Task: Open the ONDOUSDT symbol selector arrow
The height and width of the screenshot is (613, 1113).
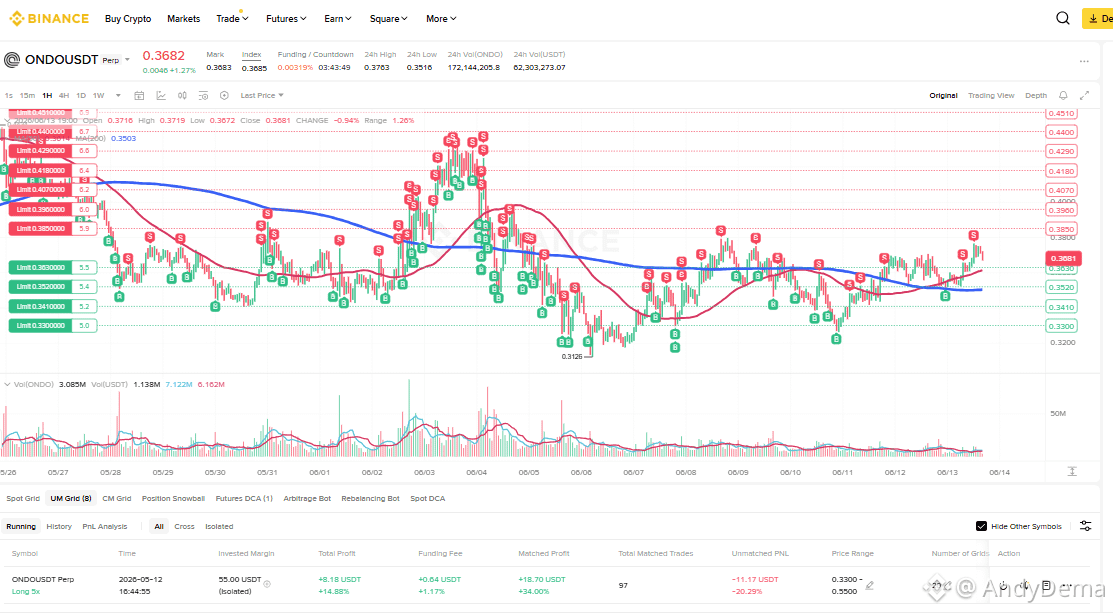Action: pos(128,60)
